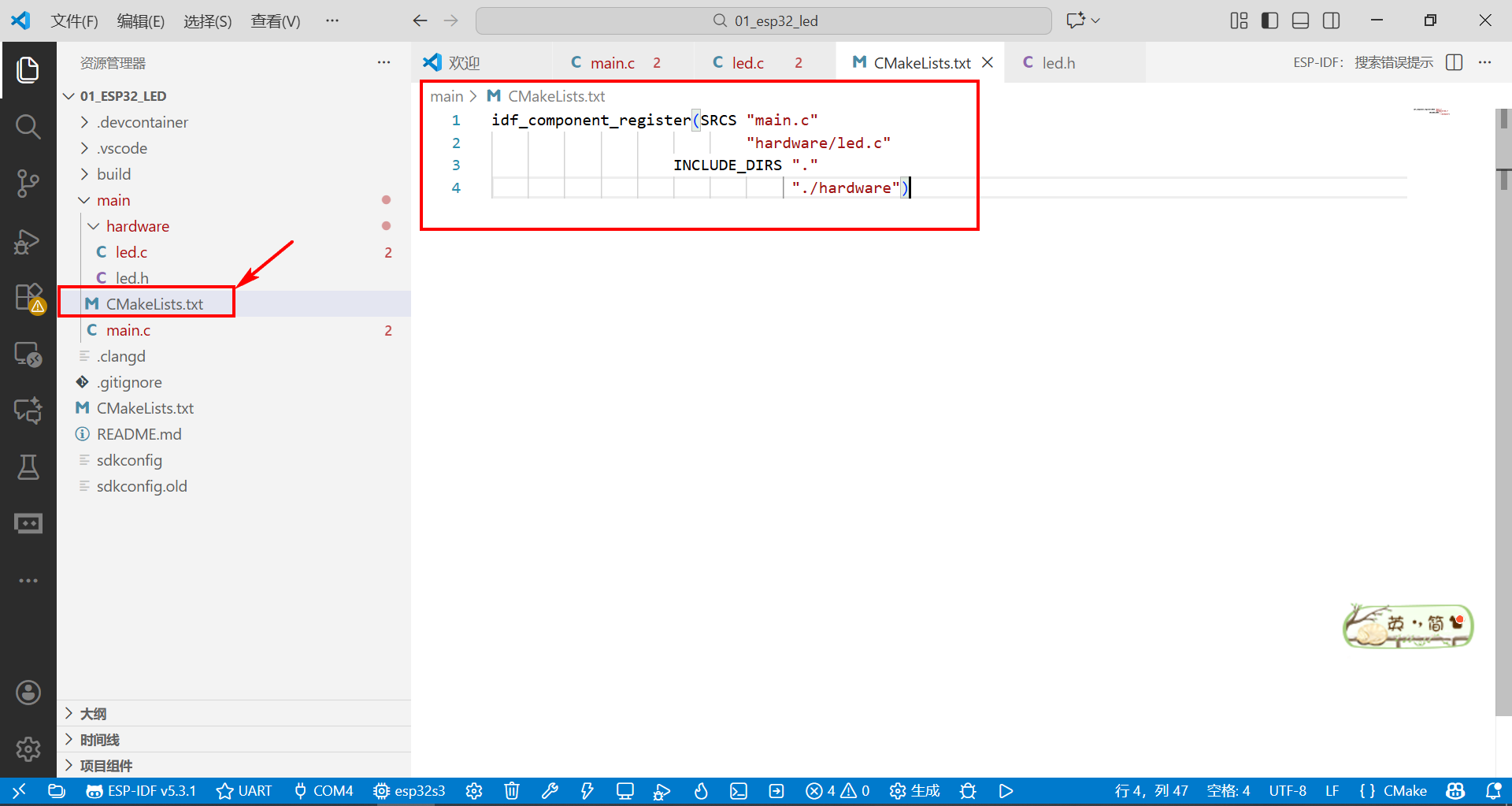Select current ESP-IDF project folder icon

[x=57, y=790]
